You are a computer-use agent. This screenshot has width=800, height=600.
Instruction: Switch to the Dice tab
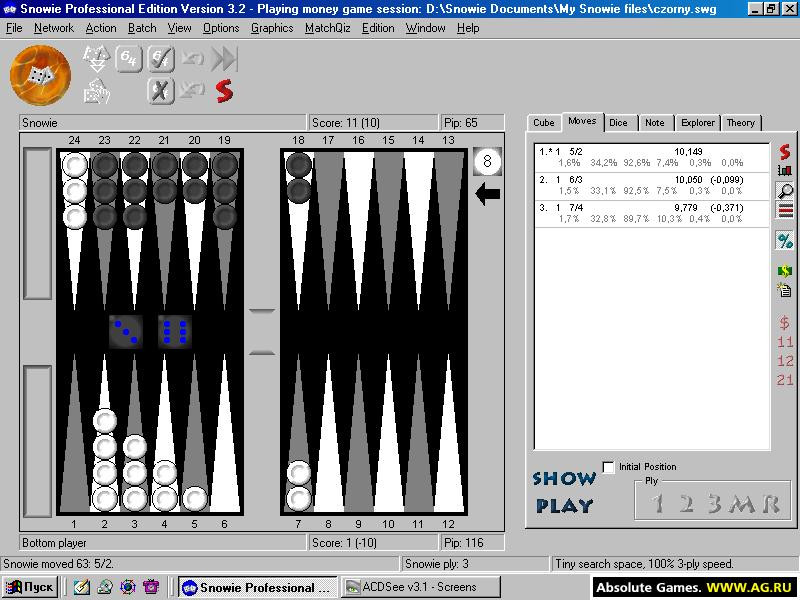(x=618, y=122)
